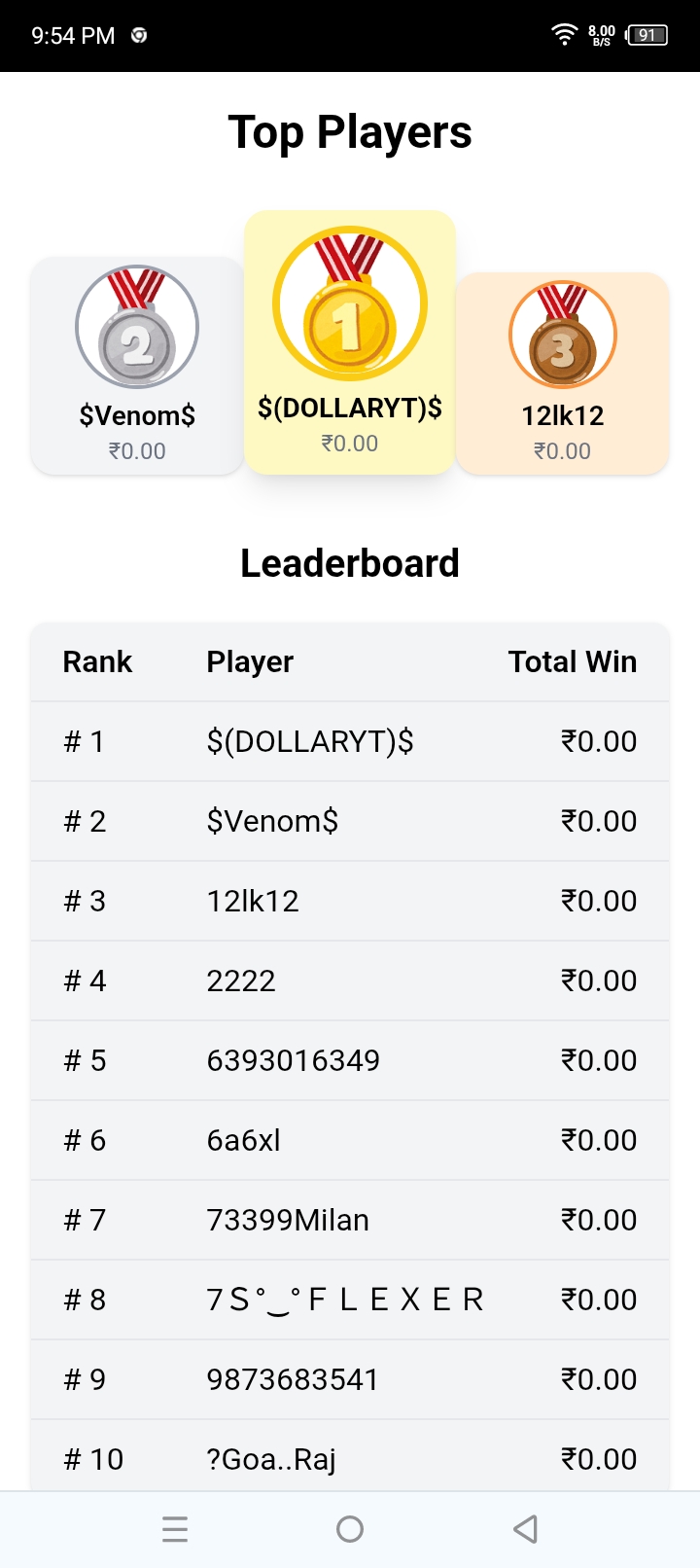Screen dimensions: 700x1568
Task: Tap the battery indicator icon
Action: (x=647, y=35)
